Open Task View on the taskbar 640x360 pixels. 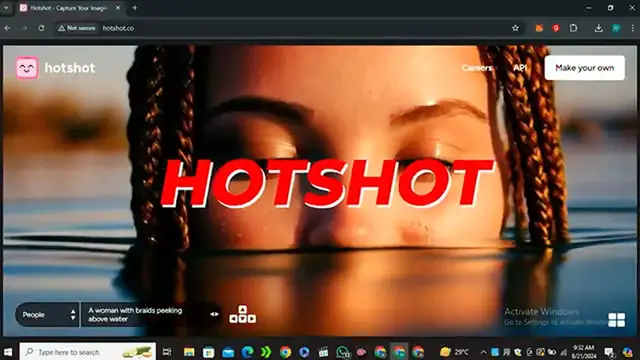[167, 352]
